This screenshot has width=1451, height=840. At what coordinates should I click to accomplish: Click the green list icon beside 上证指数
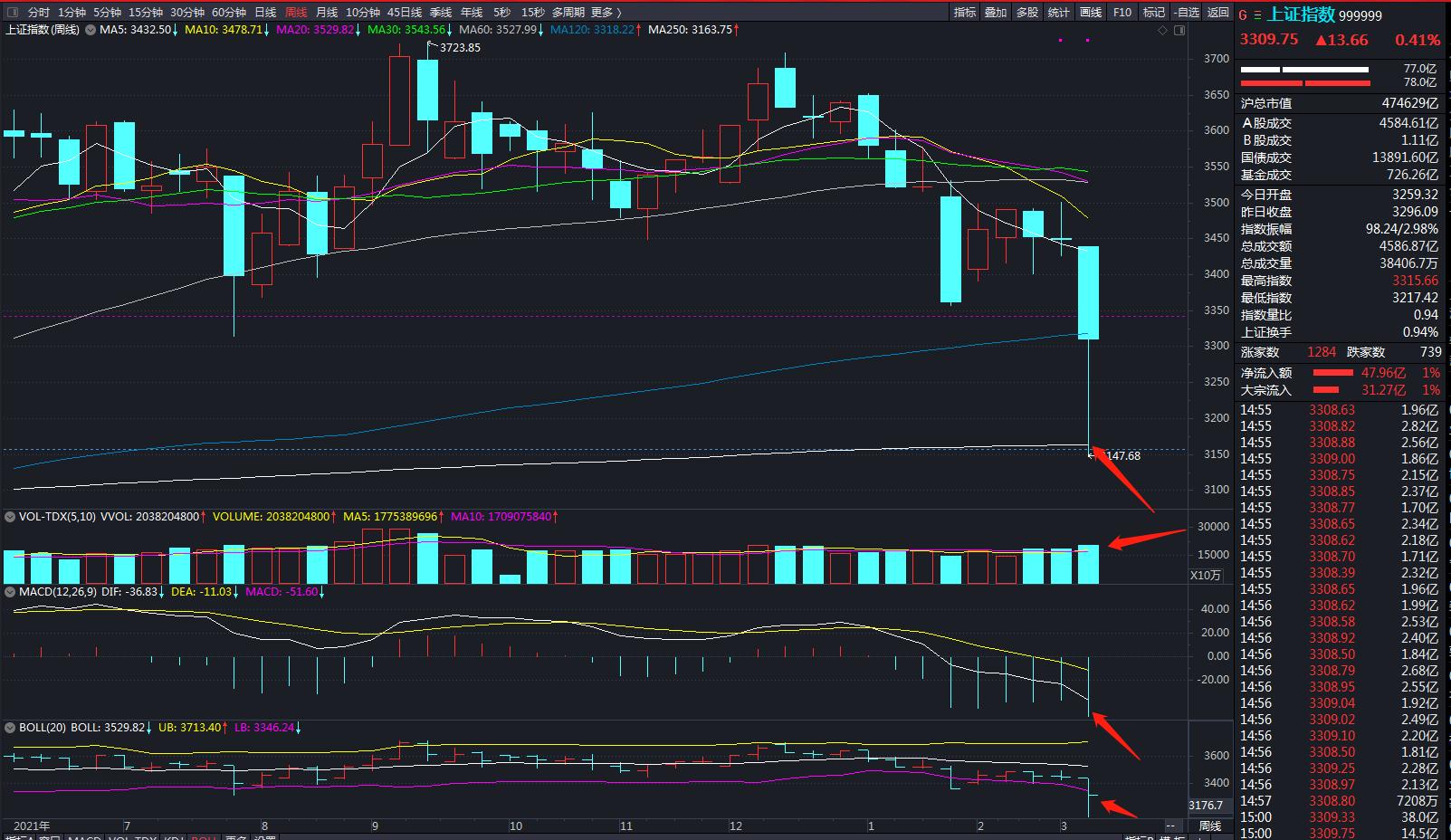(x=1257, y=15)
